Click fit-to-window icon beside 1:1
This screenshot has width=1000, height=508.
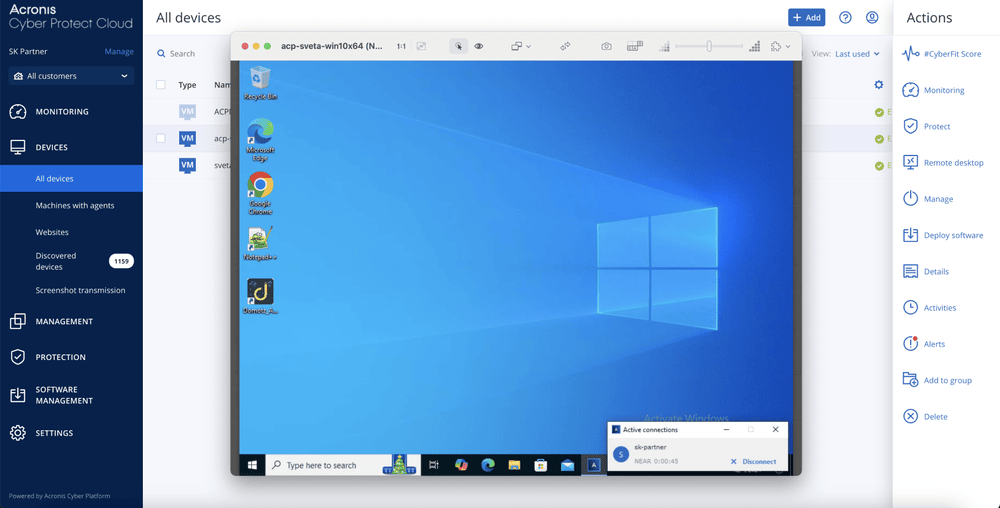click(422, 47)
